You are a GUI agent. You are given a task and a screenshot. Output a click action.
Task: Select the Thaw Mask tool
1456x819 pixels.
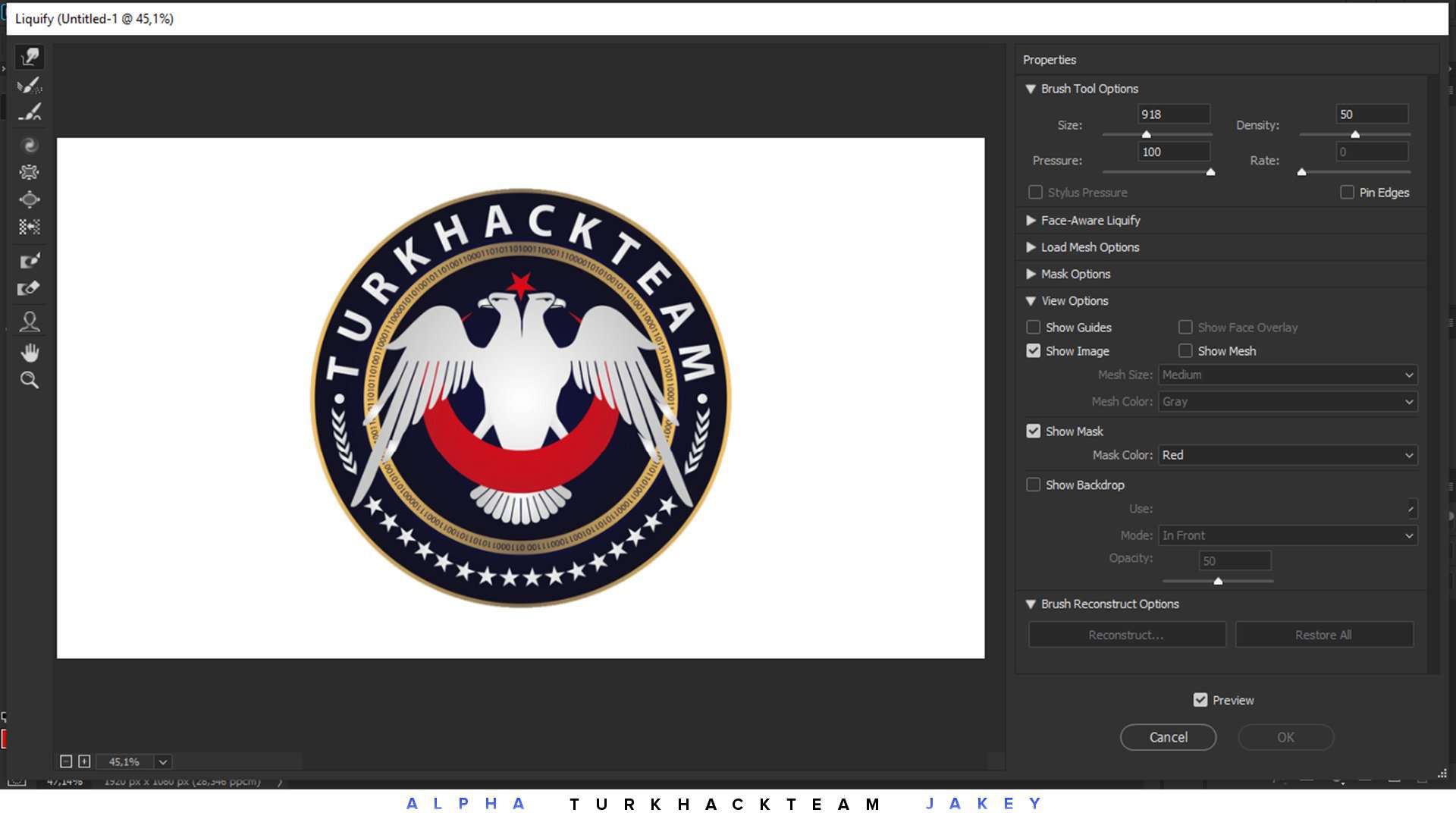point(30,288)
